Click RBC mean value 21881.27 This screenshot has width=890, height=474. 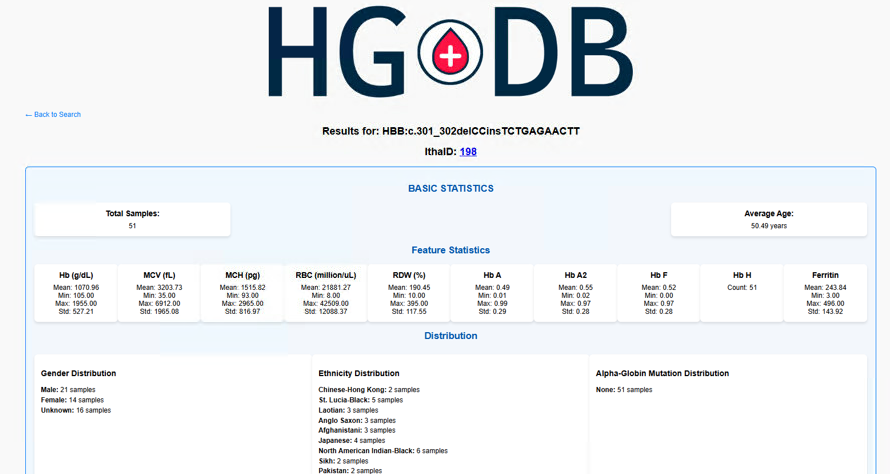pos(326,288)
